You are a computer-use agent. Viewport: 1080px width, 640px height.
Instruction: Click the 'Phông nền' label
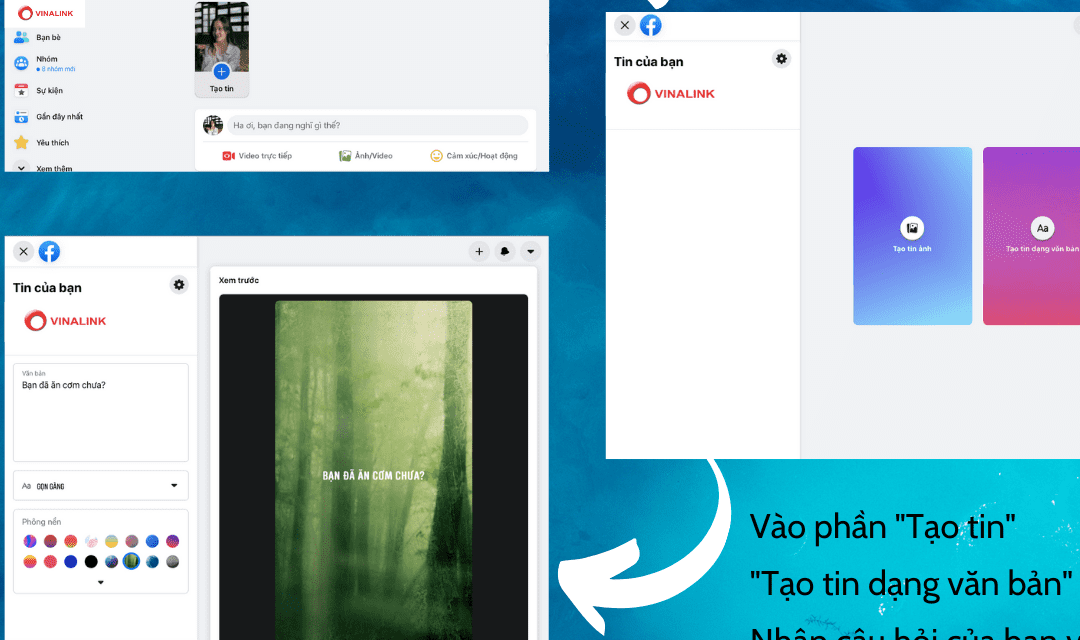click(41, 522)
